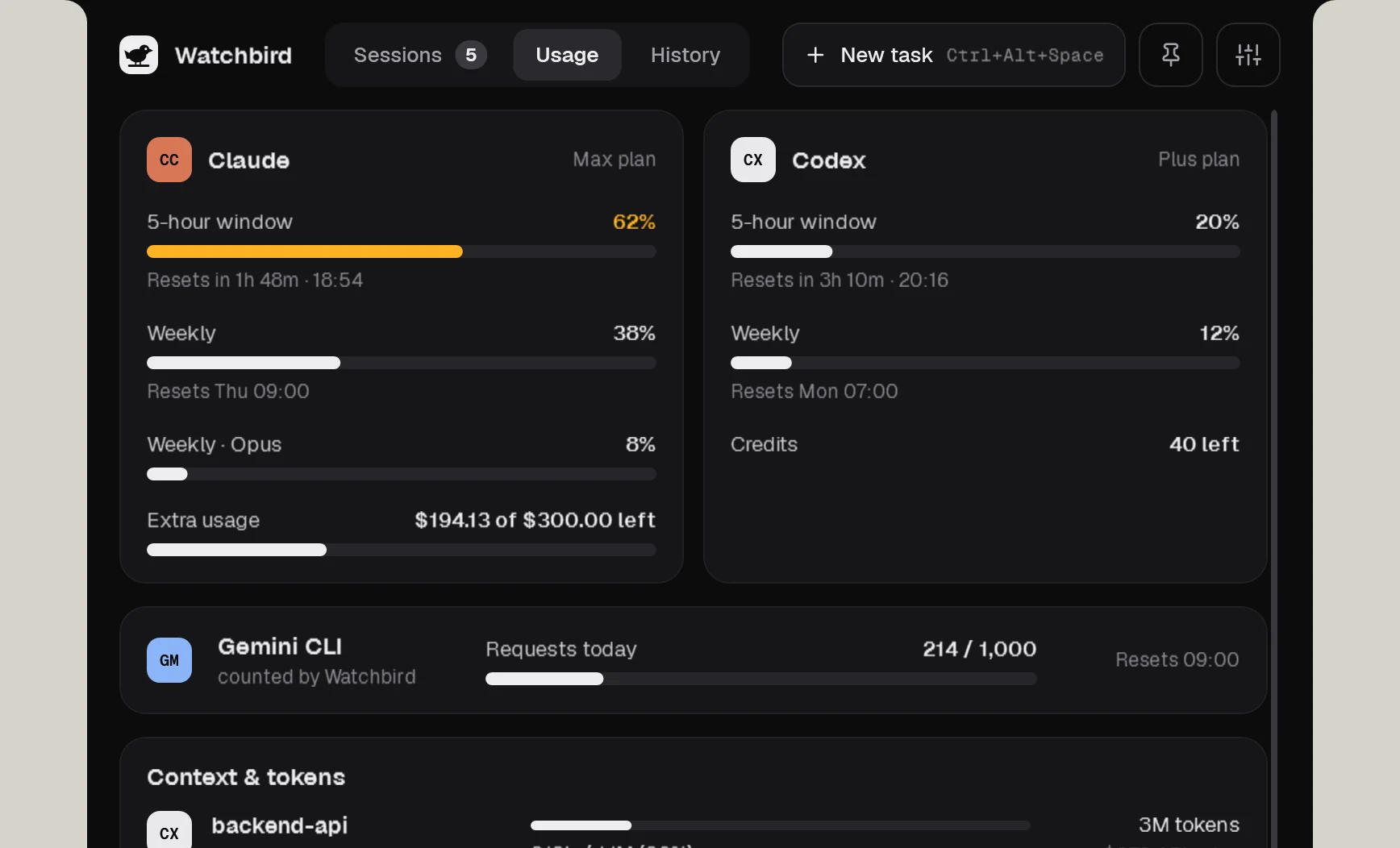The width and height of the screenshot is (1400, 848).
Task: Click the 62% Claude 5-hour value
Action: pyautogui.click(x=634, y=222)
